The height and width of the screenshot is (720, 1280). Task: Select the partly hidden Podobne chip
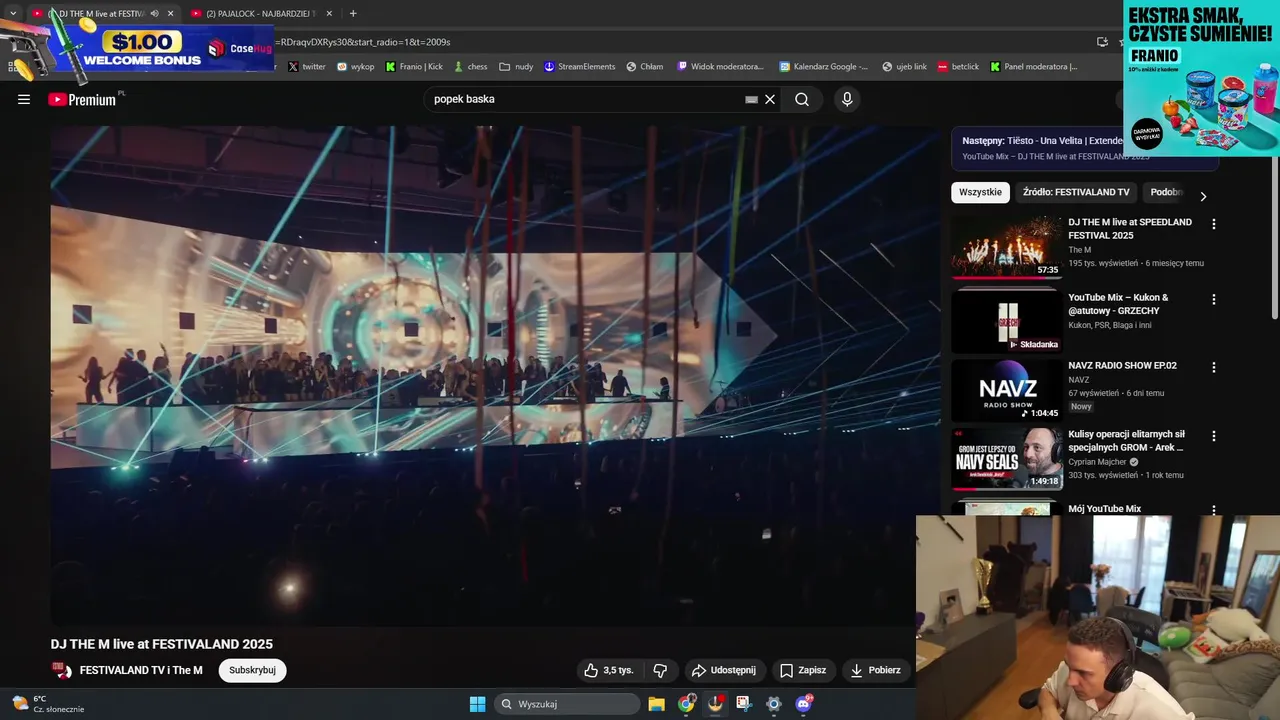tap(1166, 192)
